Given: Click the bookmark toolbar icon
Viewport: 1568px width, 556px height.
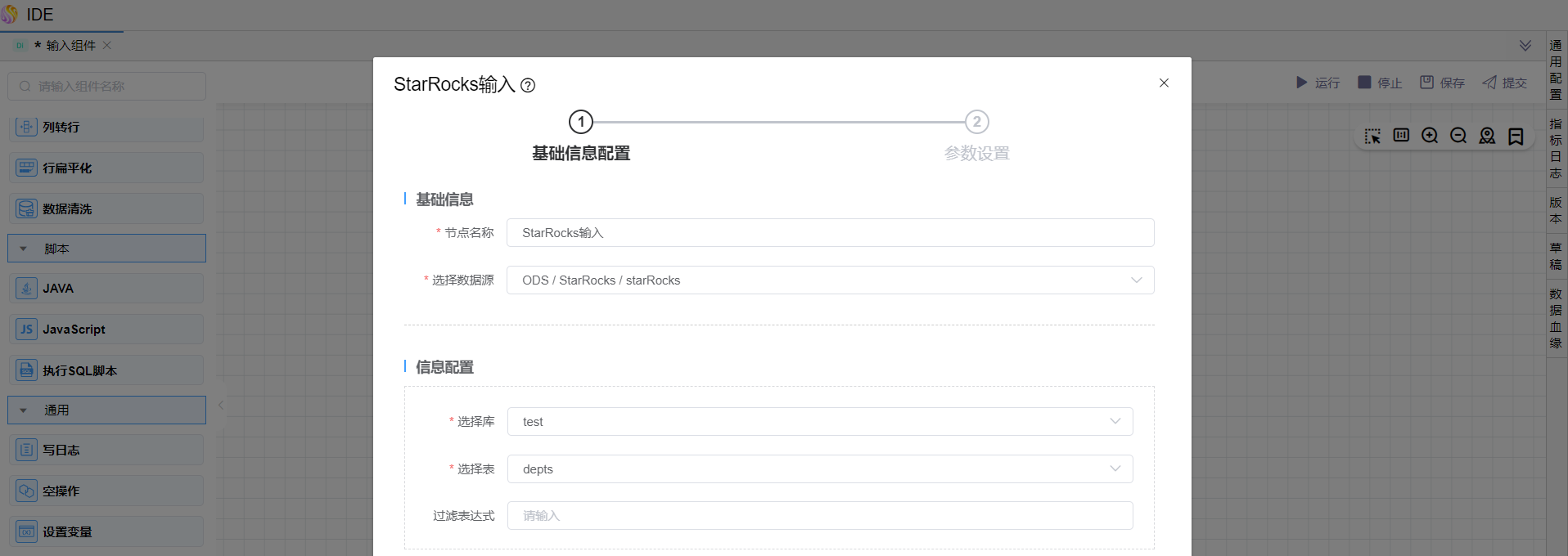Looking at the screenshot, I should click(x=1516, y=137).
